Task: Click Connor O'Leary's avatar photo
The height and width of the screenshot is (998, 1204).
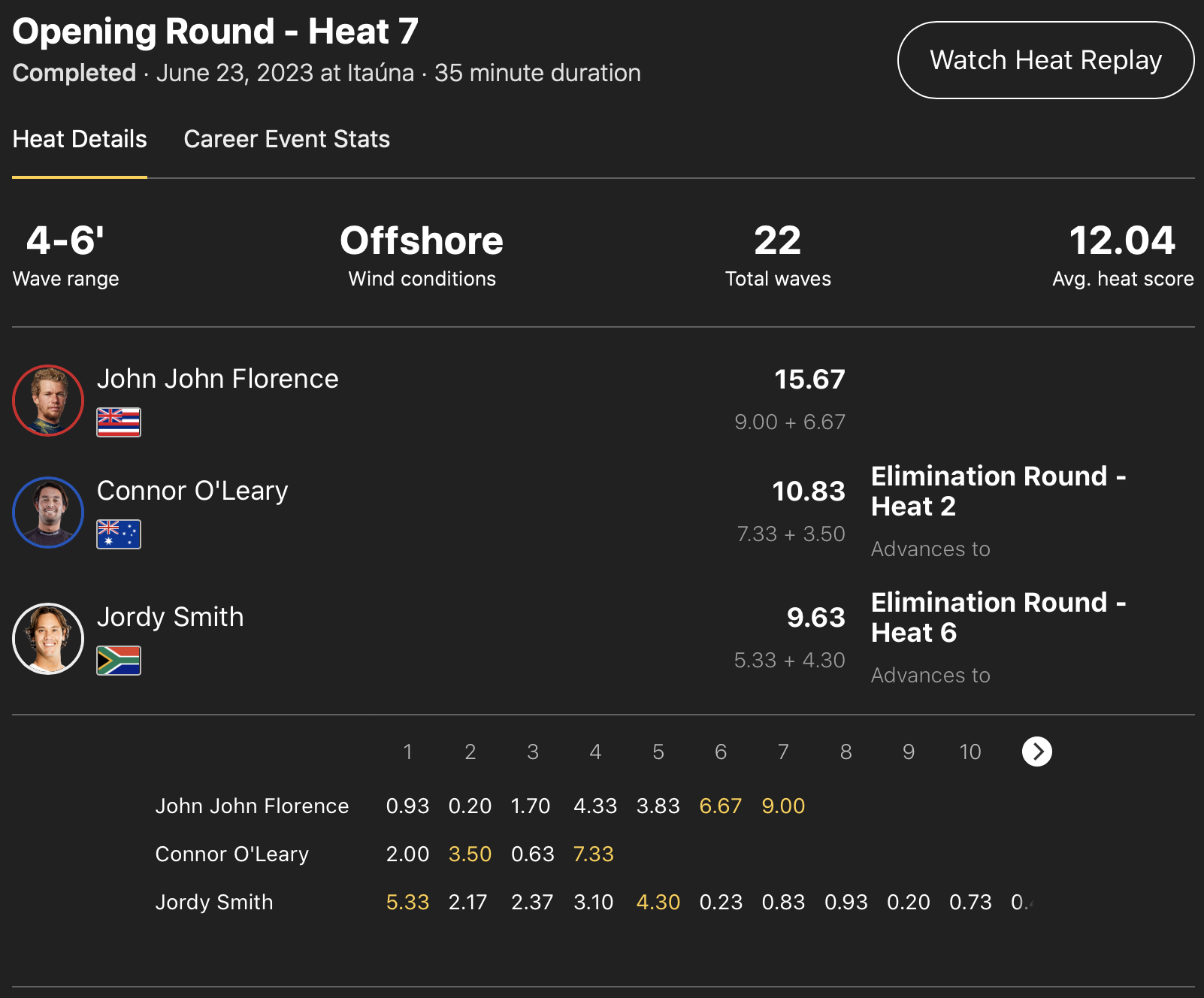Action: click(48, 513)
